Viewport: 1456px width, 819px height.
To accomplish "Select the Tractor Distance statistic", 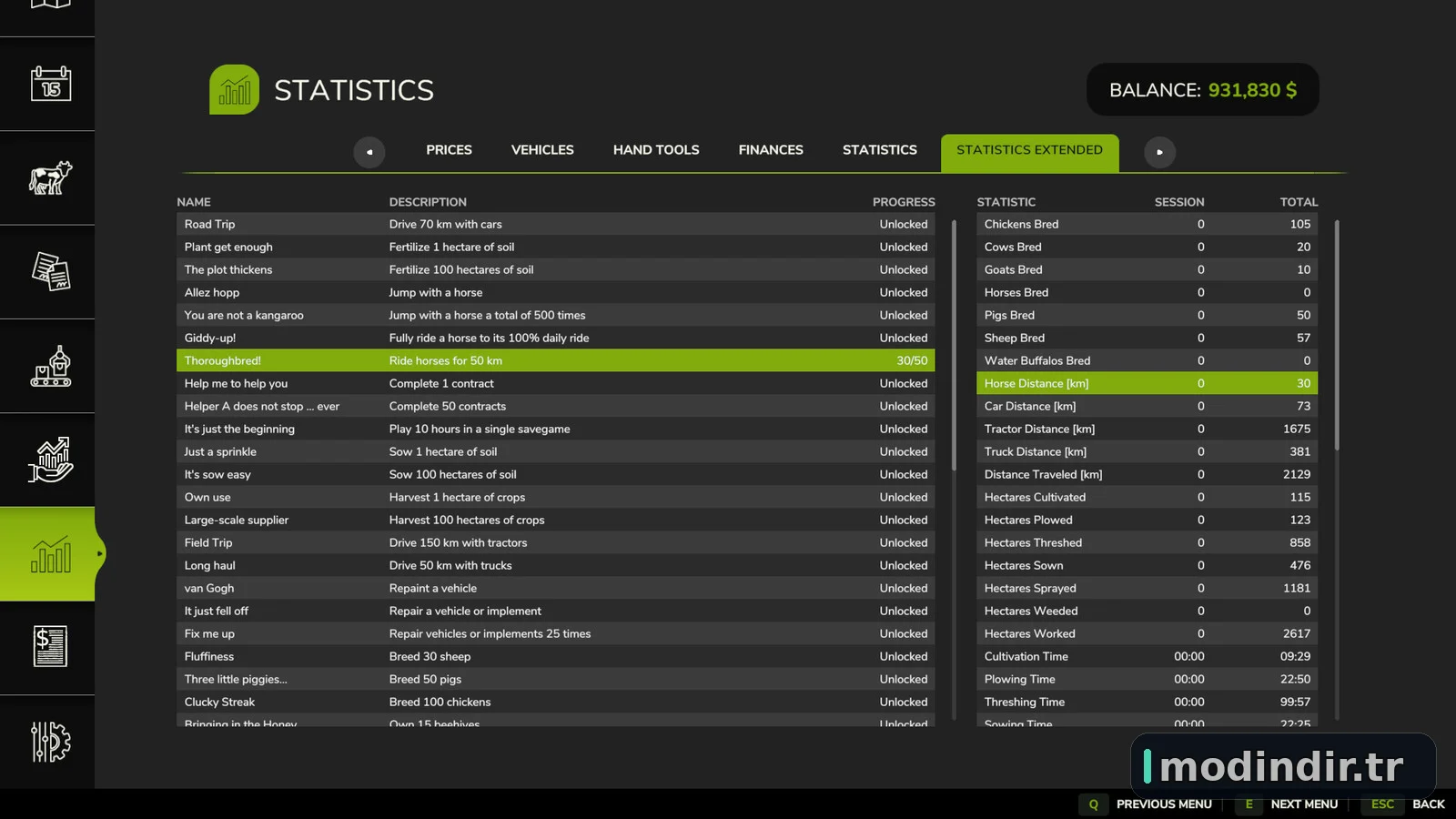I will 1147,429.
